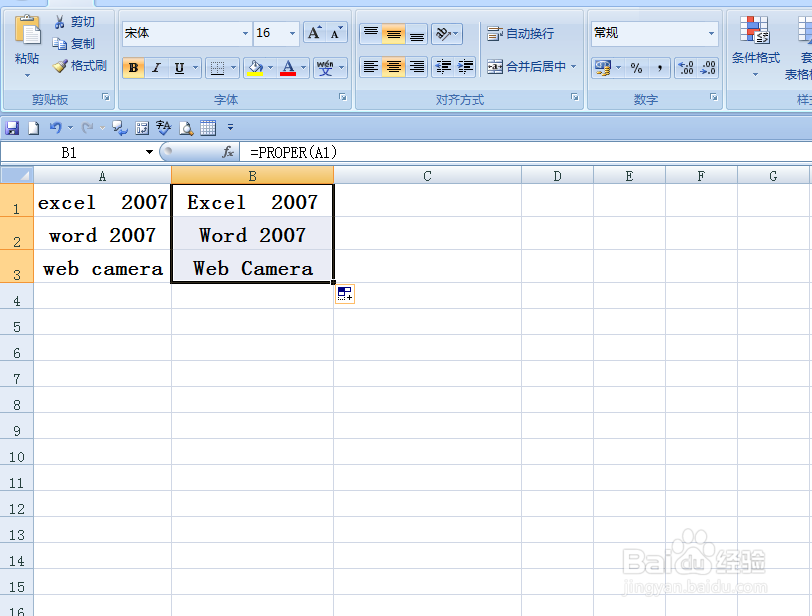Click Redo arrow in quick toolbar
Viewport: 812px width, 616px height.
click(x=88, y=128)
